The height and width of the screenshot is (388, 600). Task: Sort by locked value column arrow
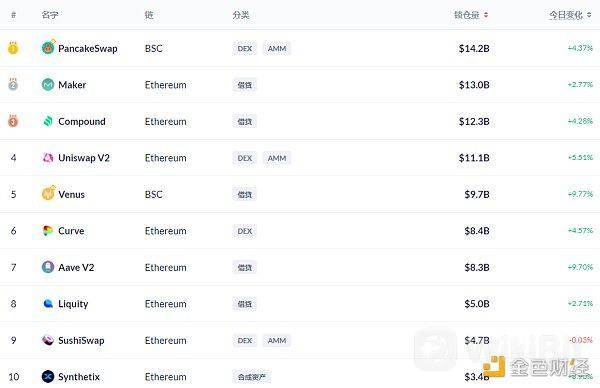point(486,15)
